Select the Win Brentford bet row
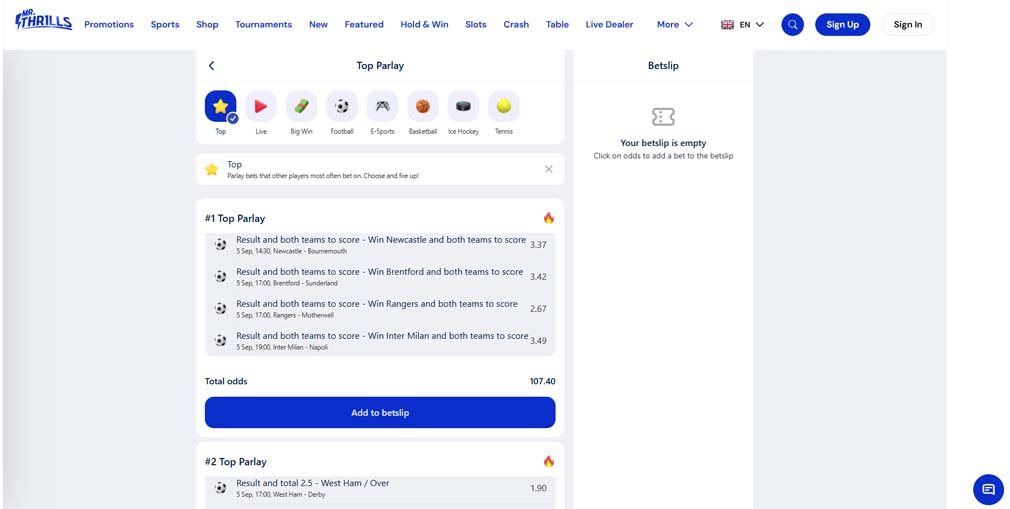 tap(380, 276)
